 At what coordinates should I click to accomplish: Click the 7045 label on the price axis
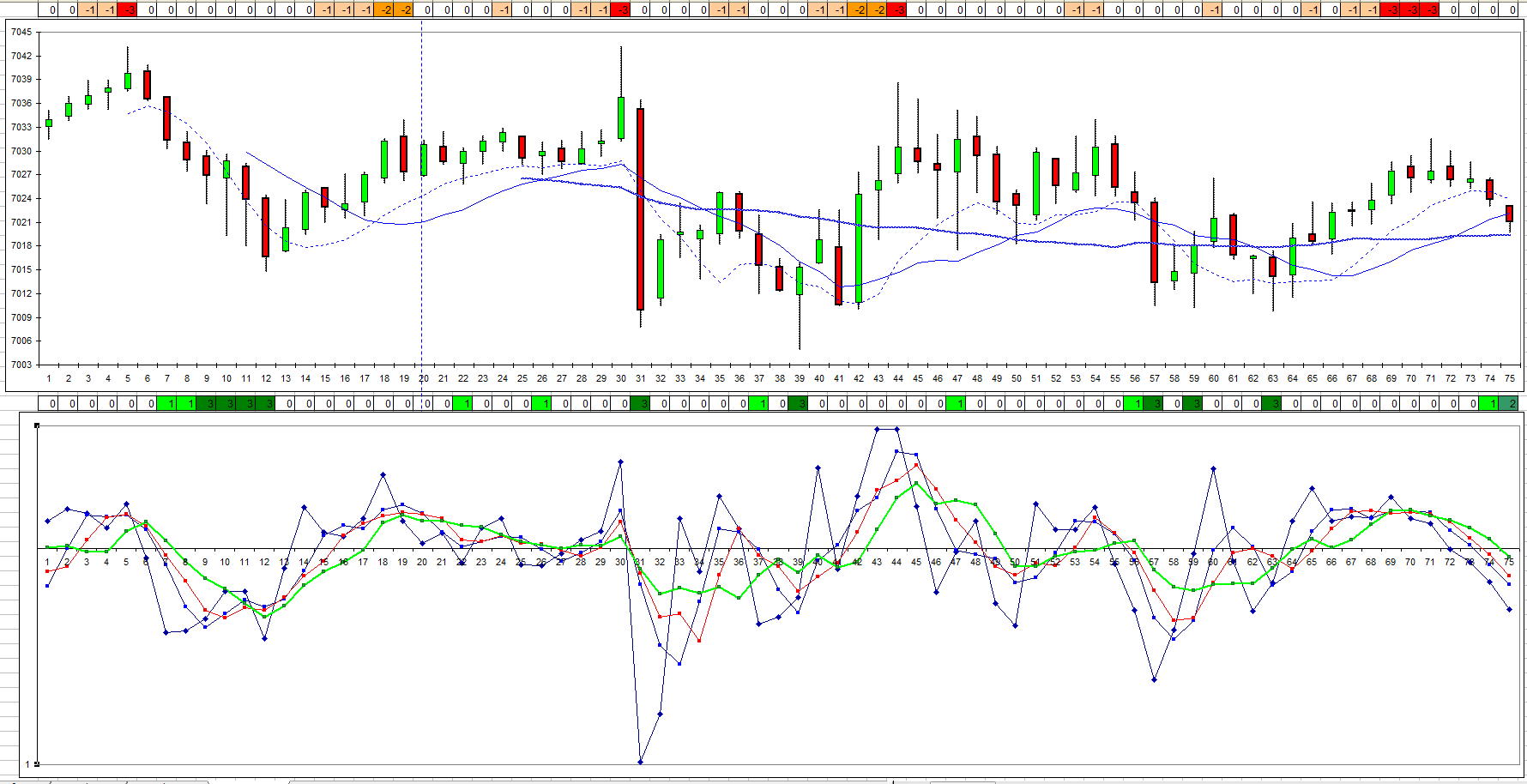tap(21, 33)
